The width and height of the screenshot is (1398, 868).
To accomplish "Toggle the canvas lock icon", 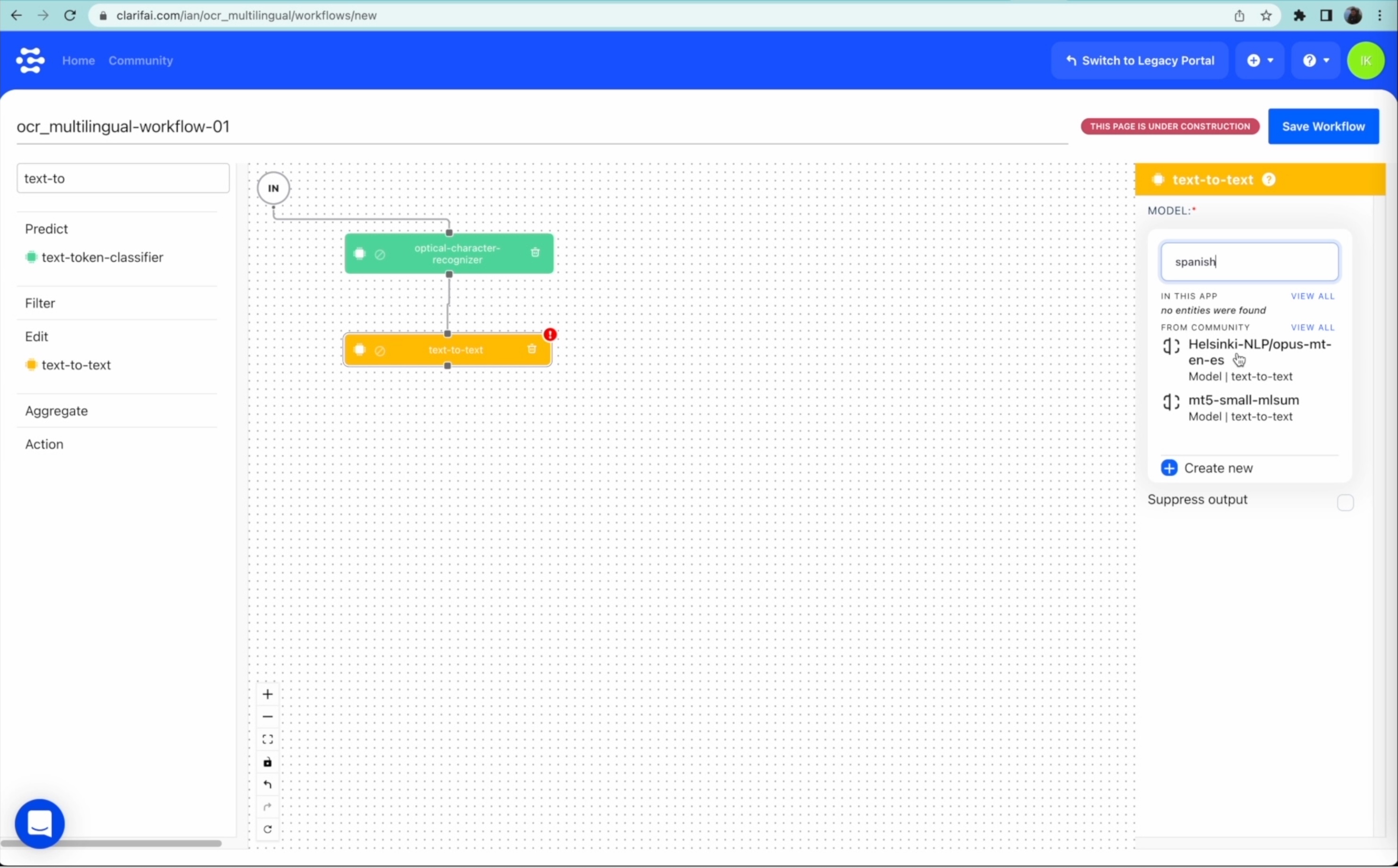I will pyautogui.click(x=267, y=762).
